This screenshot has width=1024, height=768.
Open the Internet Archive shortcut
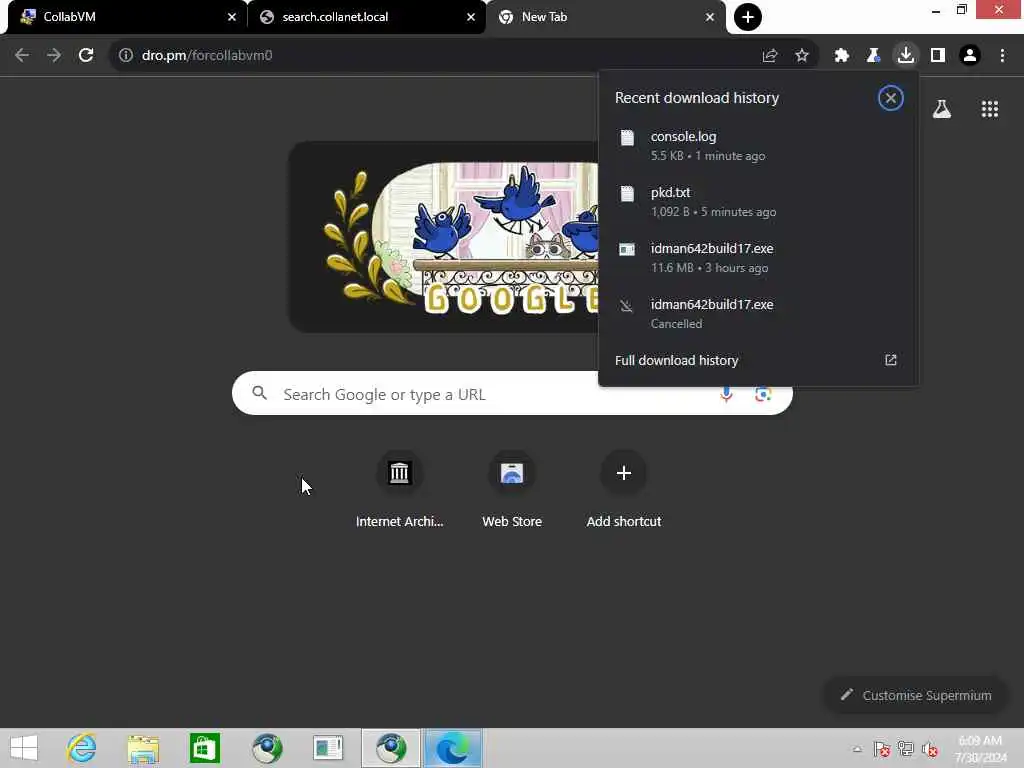(x=399, y=490)
